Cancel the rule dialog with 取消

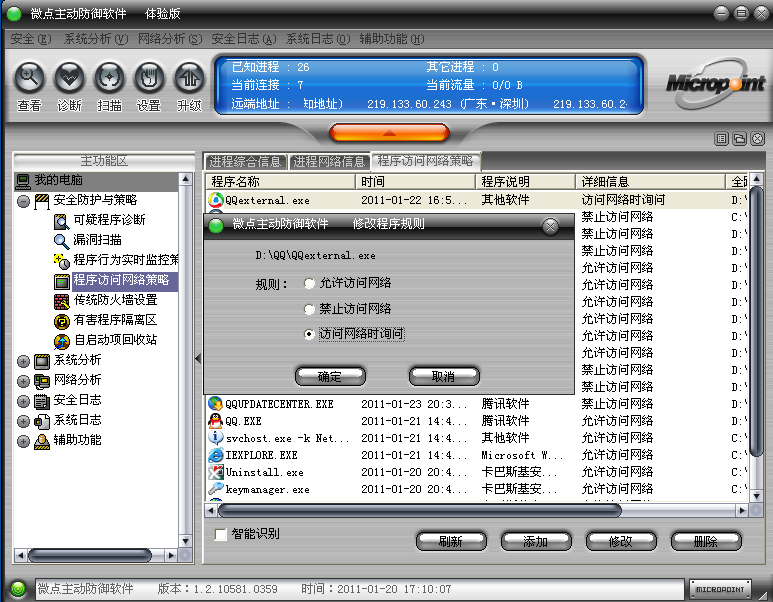[444, 376]
